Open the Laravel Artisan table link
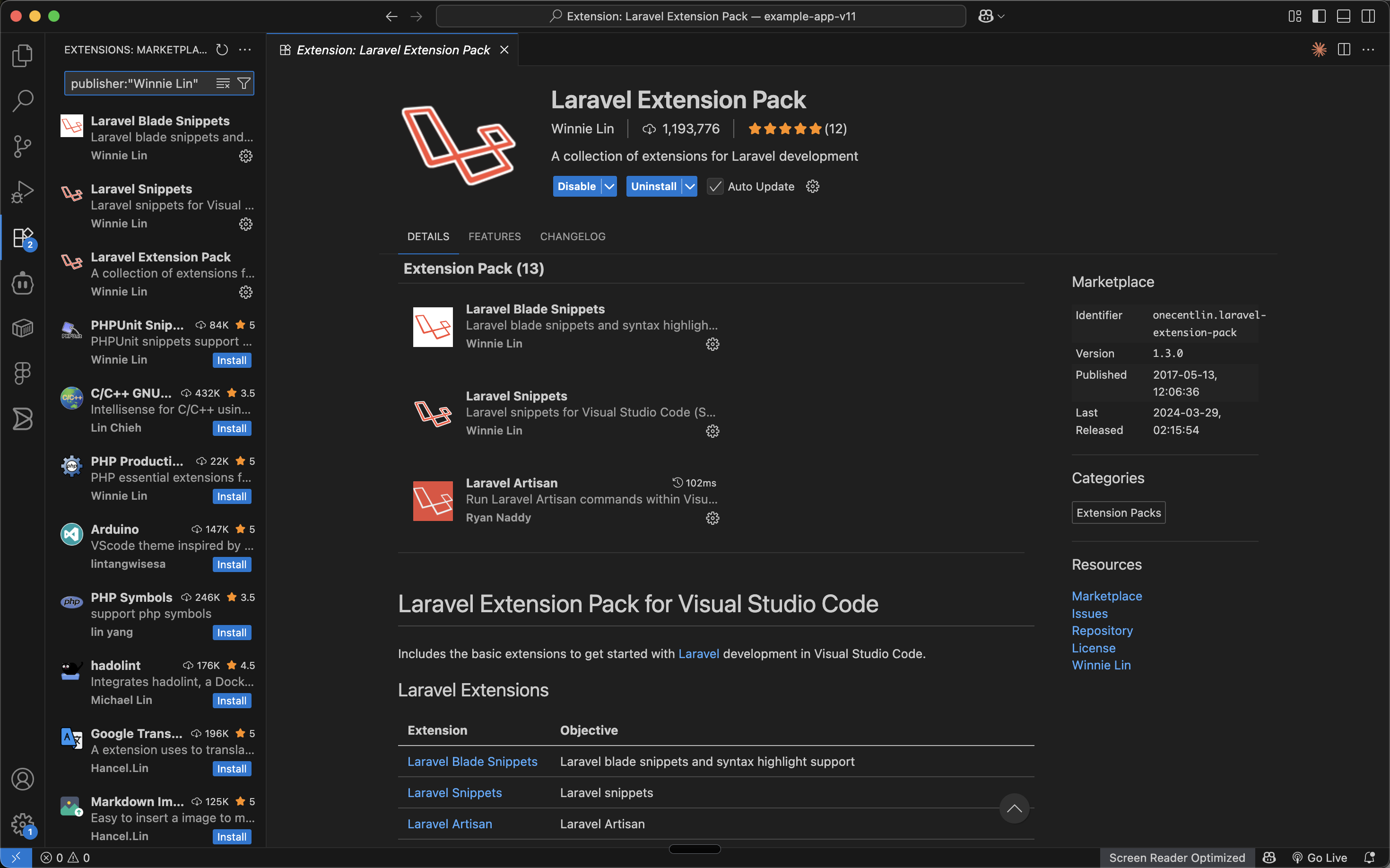This screenshot has height=868, width=1390. (450, 825)
